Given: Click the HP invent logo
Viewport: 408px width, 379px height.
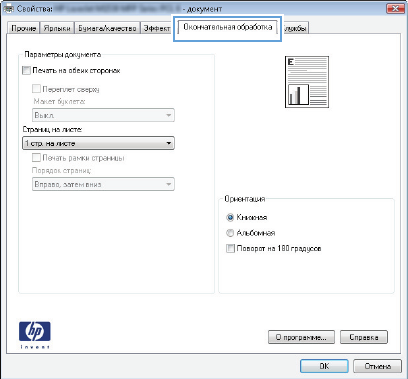Looking at the screenshot, I should (35, 335).
